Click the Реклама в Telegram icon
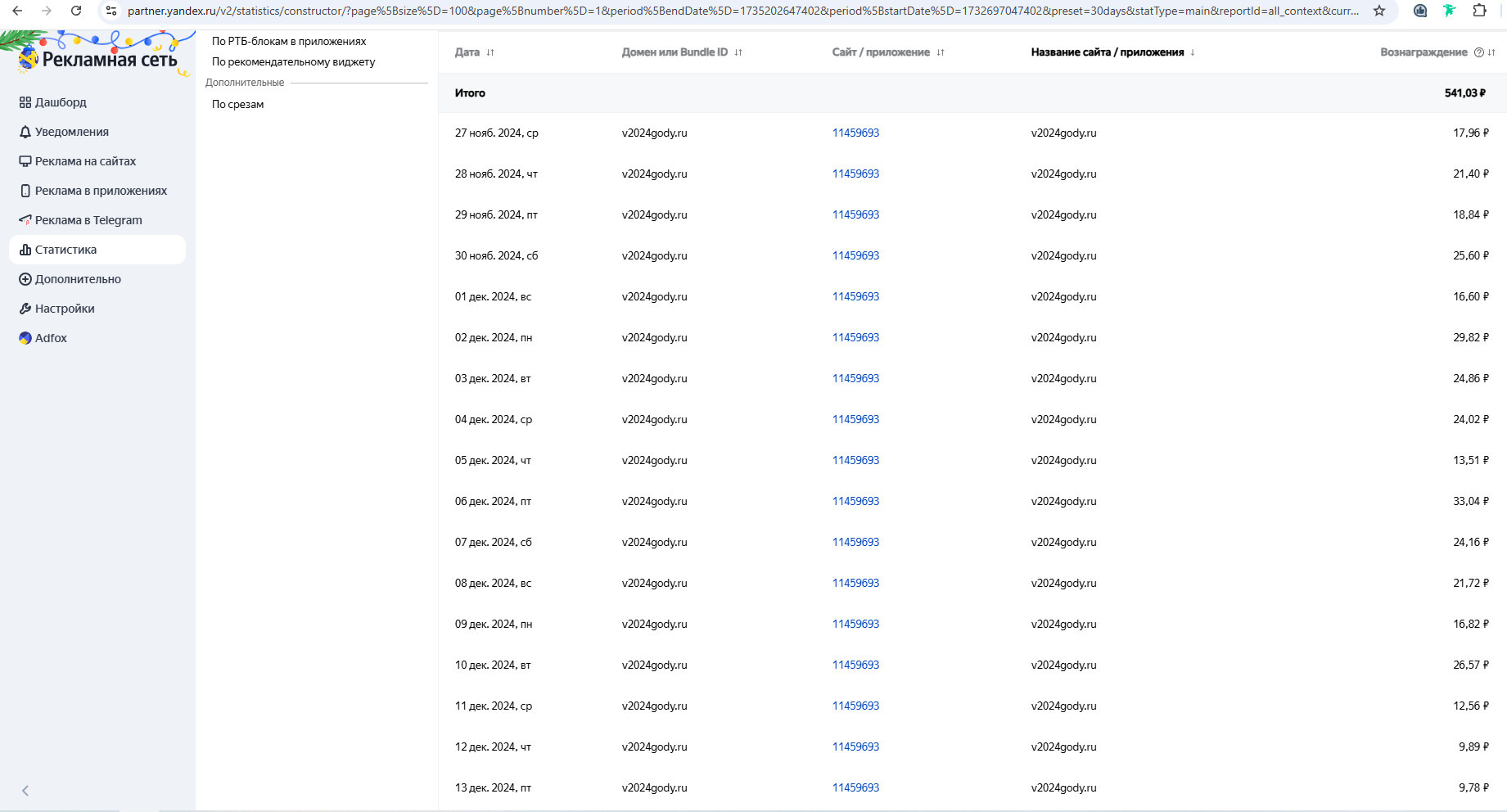 (x=25, y=220)
